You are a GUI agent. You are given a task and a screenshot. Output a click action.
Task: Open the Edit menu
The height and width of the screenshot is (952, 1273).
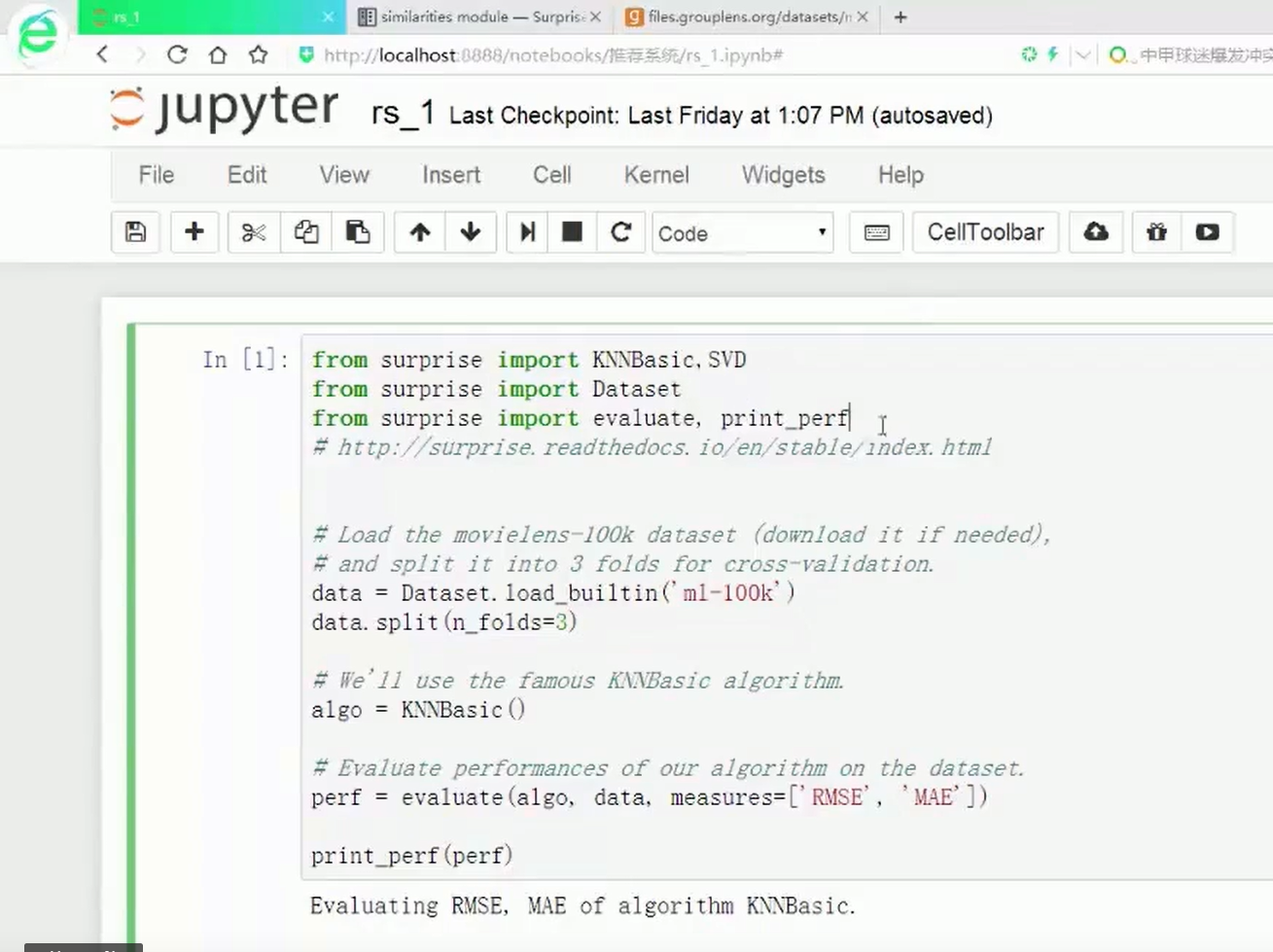point(247,175)
